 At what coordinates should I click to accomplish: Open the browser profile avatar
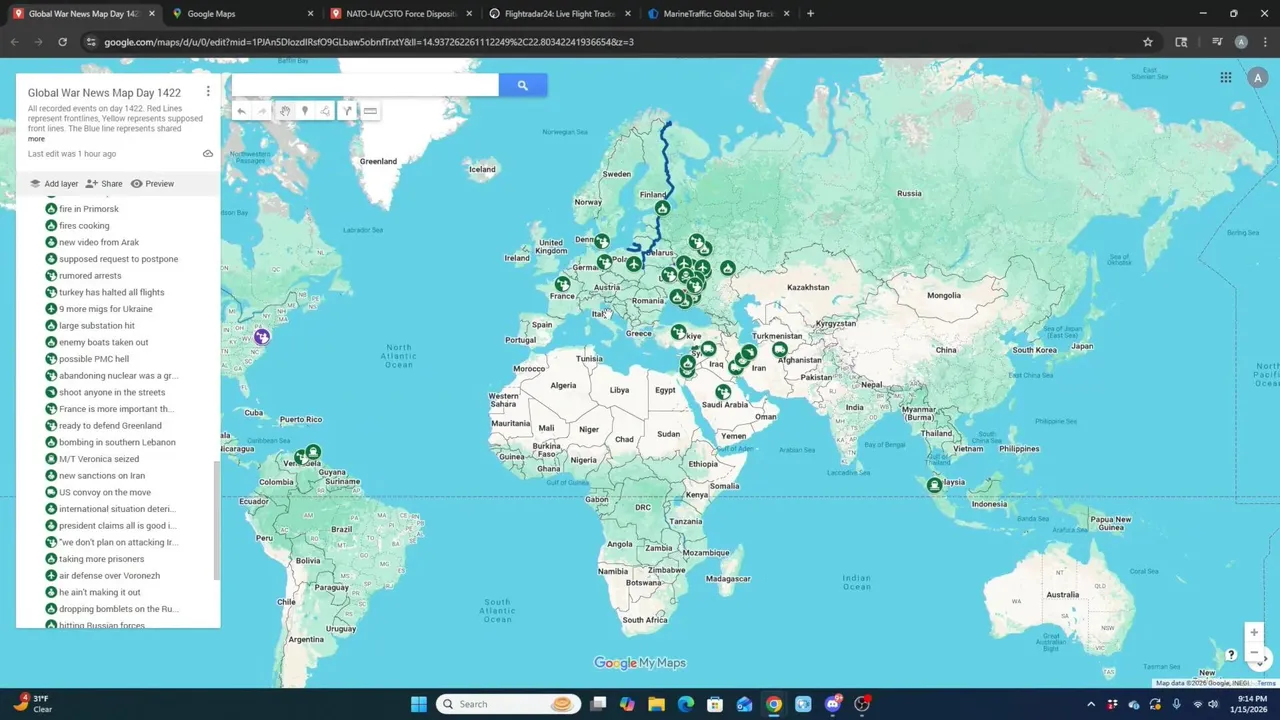point(1241,42)
